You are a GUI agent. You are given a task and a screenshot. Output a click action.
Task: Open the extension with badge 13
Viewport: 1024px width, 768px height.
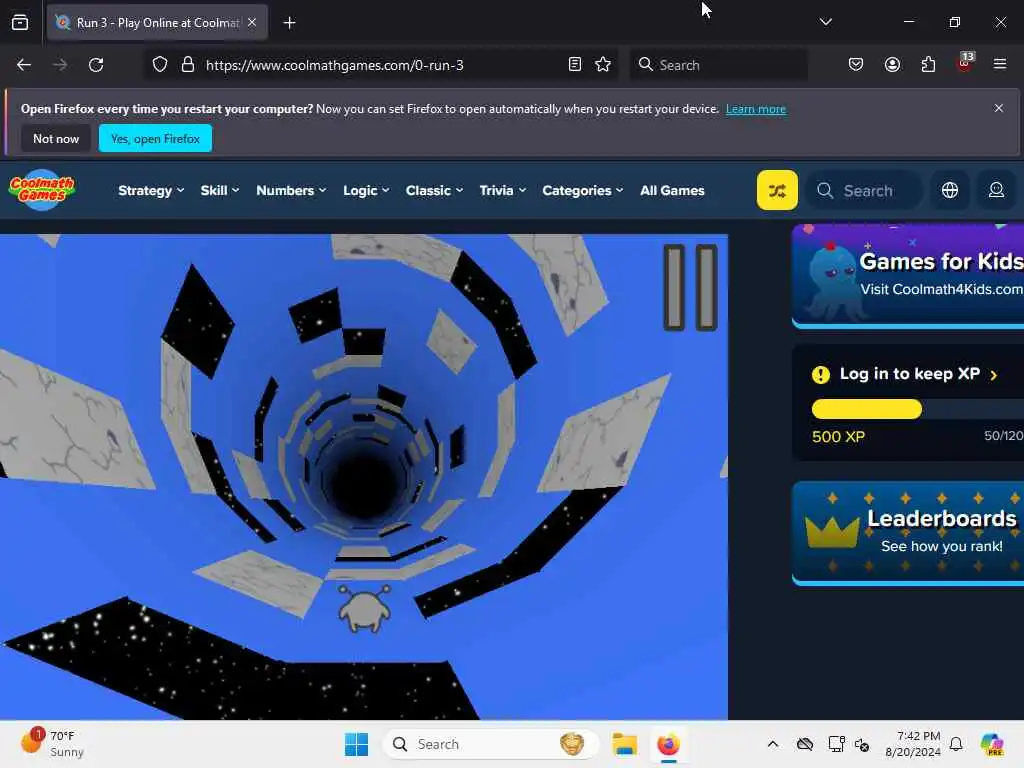pyautogui.click(x=965, y=63)
